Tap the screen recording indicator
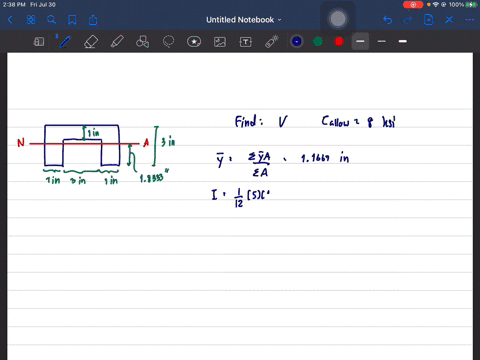This screenshot has height=360, width=480. tap(413, 5)
